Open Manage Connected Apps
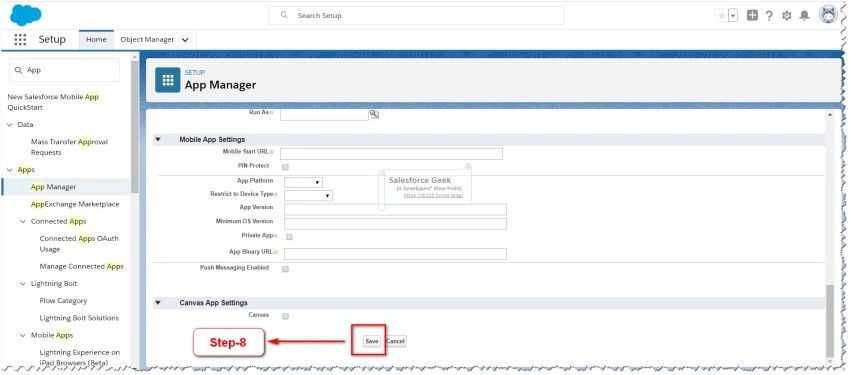This screenshot has height=375, width=850. click(x=81, y=267)
